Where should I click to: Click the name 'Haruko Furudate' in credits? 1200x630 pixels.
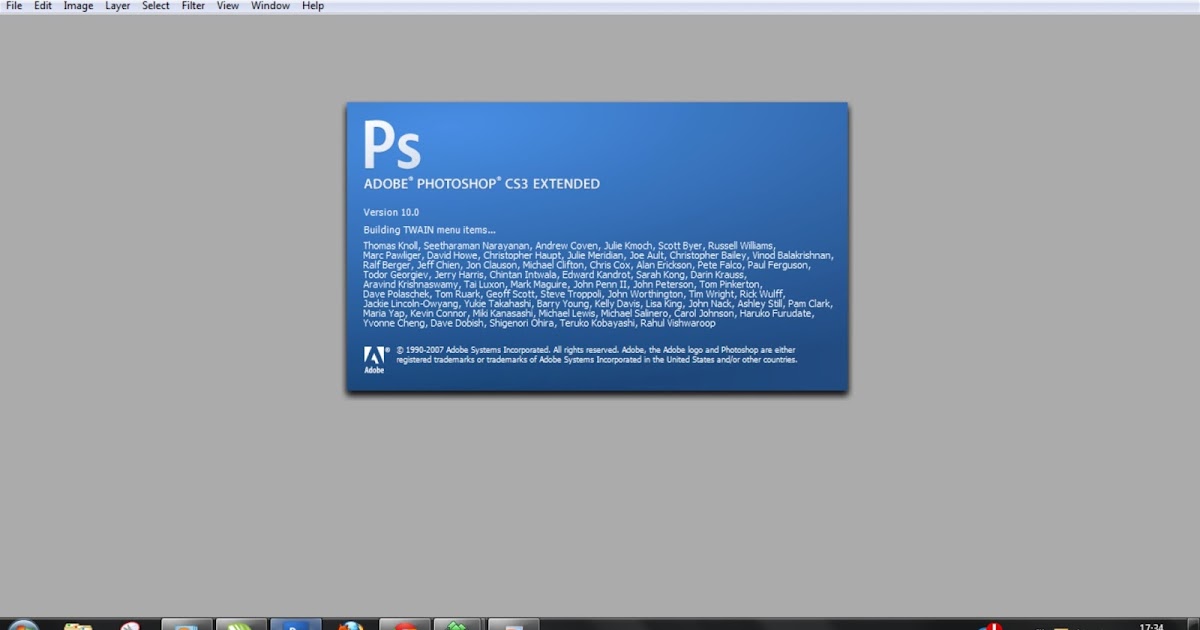[x=777, y=314]
